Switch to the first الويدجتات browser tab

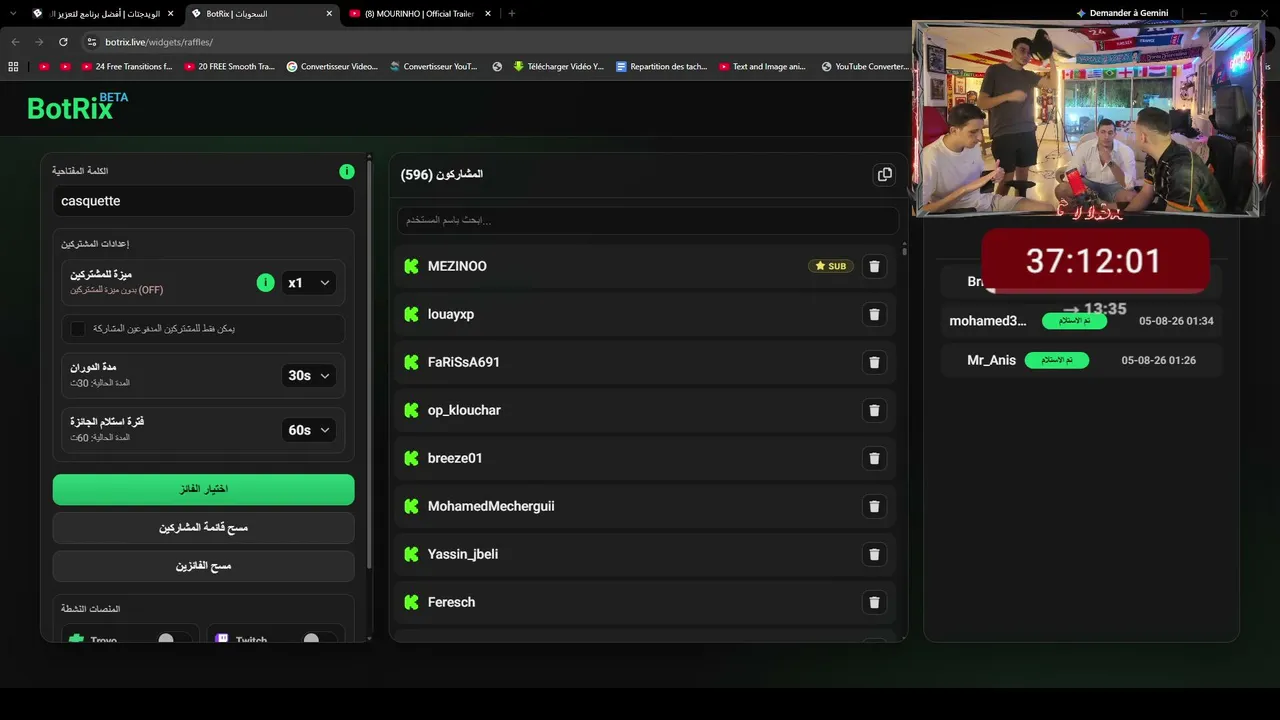[104, 14]
